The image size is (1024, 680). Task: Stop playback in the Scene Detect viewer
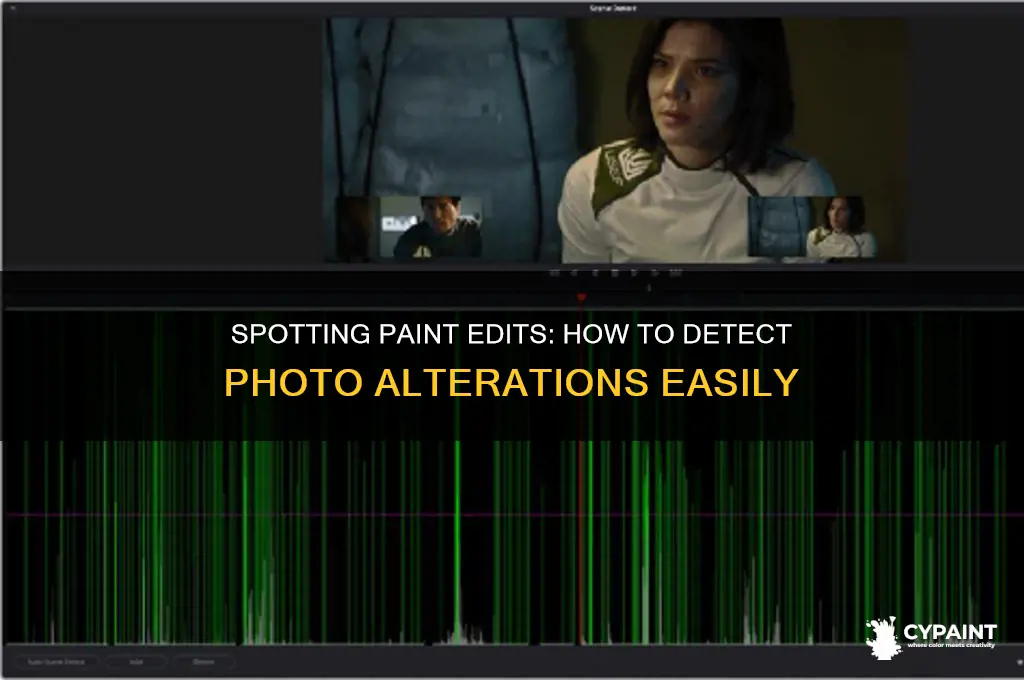615,273
